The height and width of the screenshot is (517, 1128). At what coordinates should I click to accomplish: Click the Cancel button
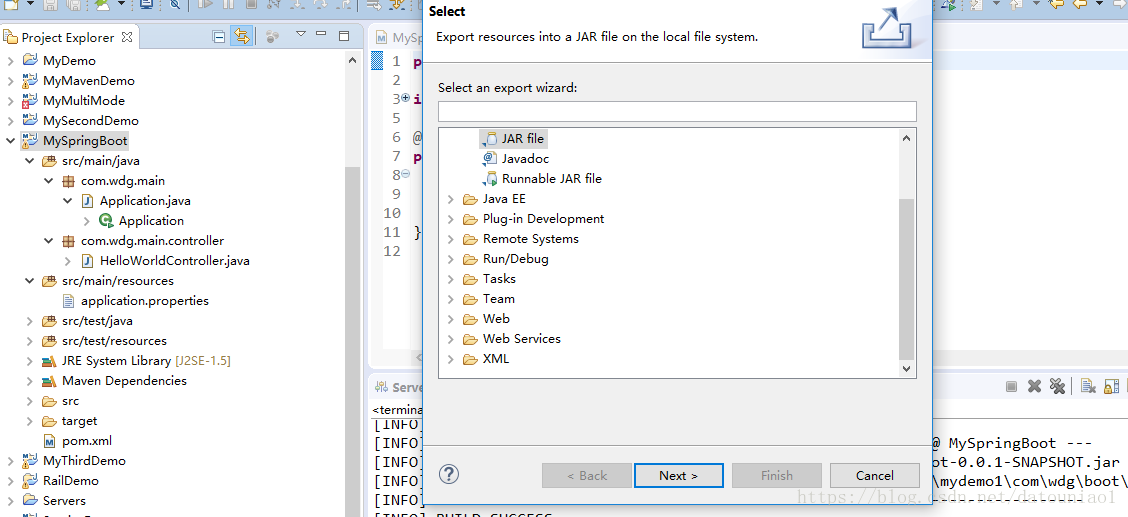click(875, 475)
